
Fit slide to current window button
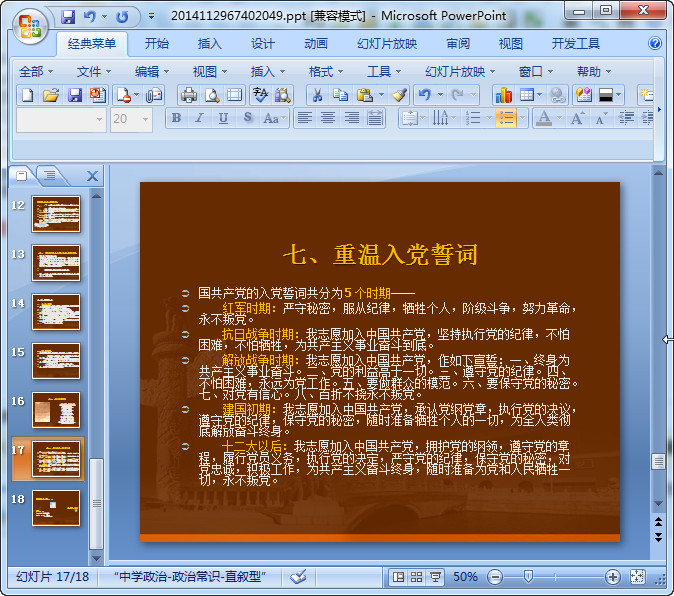click(x=637, y=577)
